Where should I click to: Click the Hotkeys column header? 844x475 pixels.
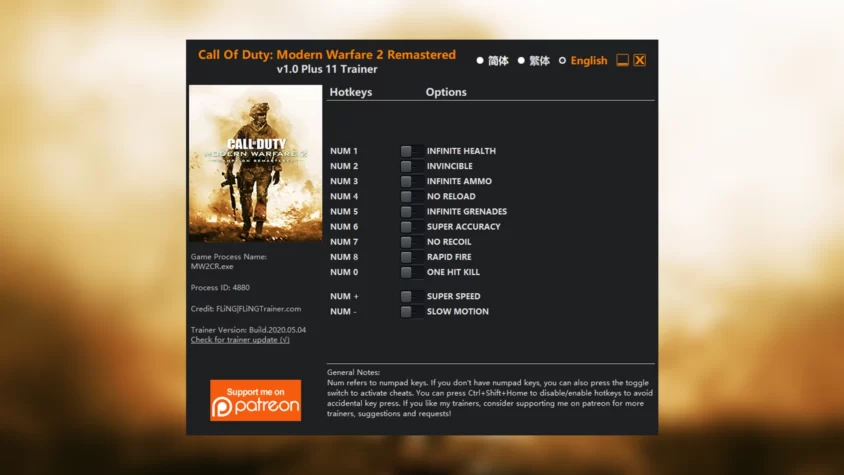point(351,92)
